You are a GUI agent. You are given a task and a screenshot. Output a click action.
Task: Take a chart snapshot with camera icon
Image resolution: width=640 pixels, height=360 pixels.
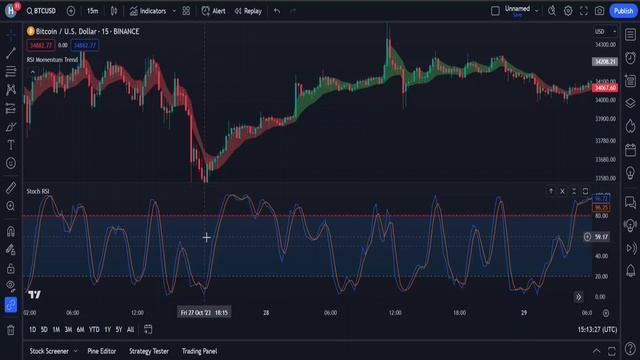599,11
